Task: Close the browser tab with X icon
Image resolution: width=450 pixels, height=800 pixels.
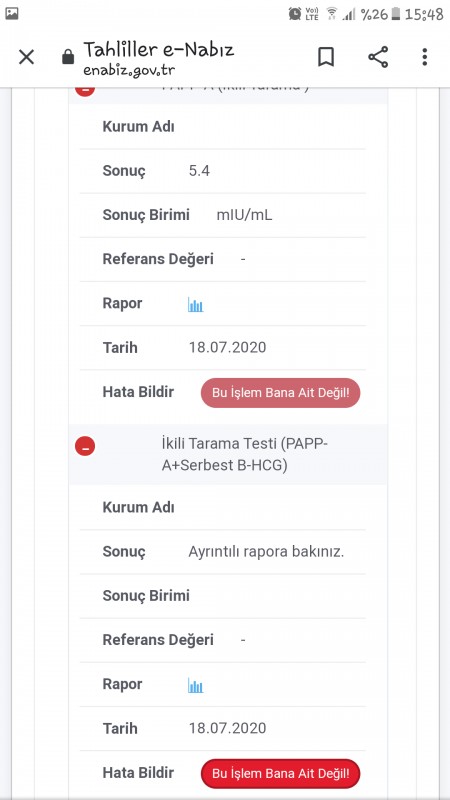Action: click(27, 57)
